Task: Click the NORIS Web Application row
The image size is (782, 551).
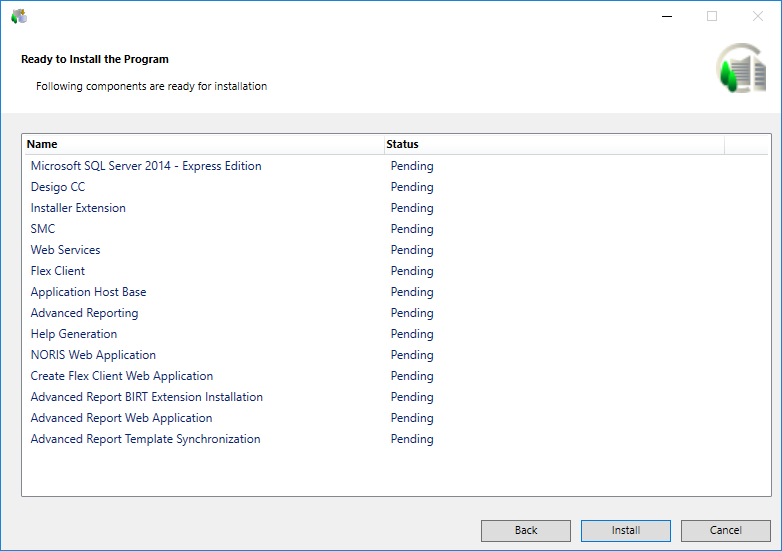Action: point(93,355)
